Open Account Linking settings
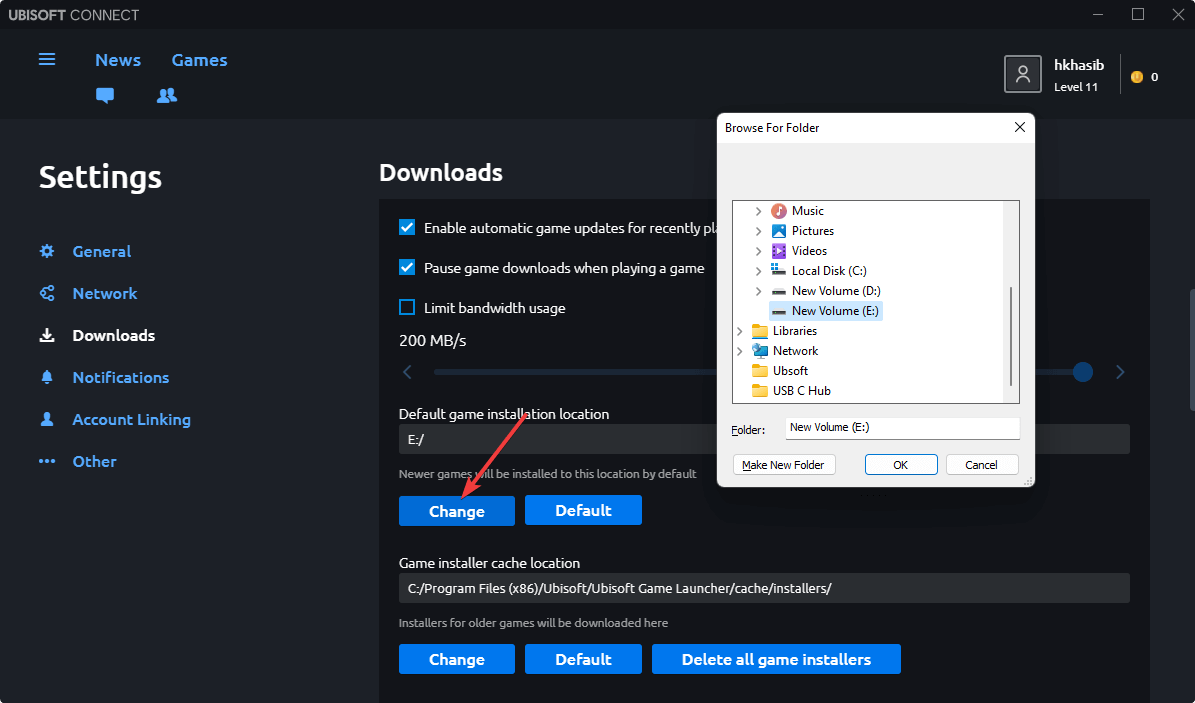1195x703 pixels. pyautogui.click(x=131, y=419)
